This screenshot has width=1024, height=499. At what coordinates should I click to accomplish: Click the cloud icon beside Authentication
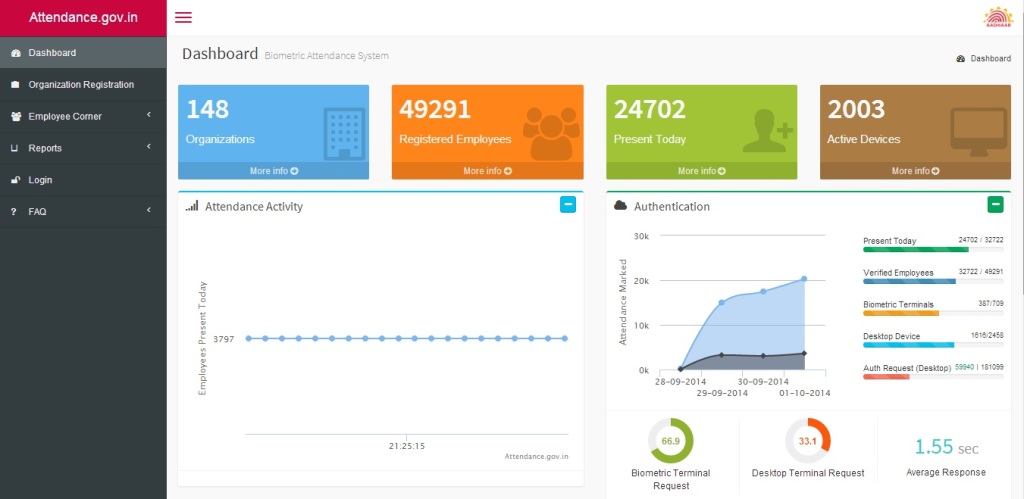click(620, 206)
